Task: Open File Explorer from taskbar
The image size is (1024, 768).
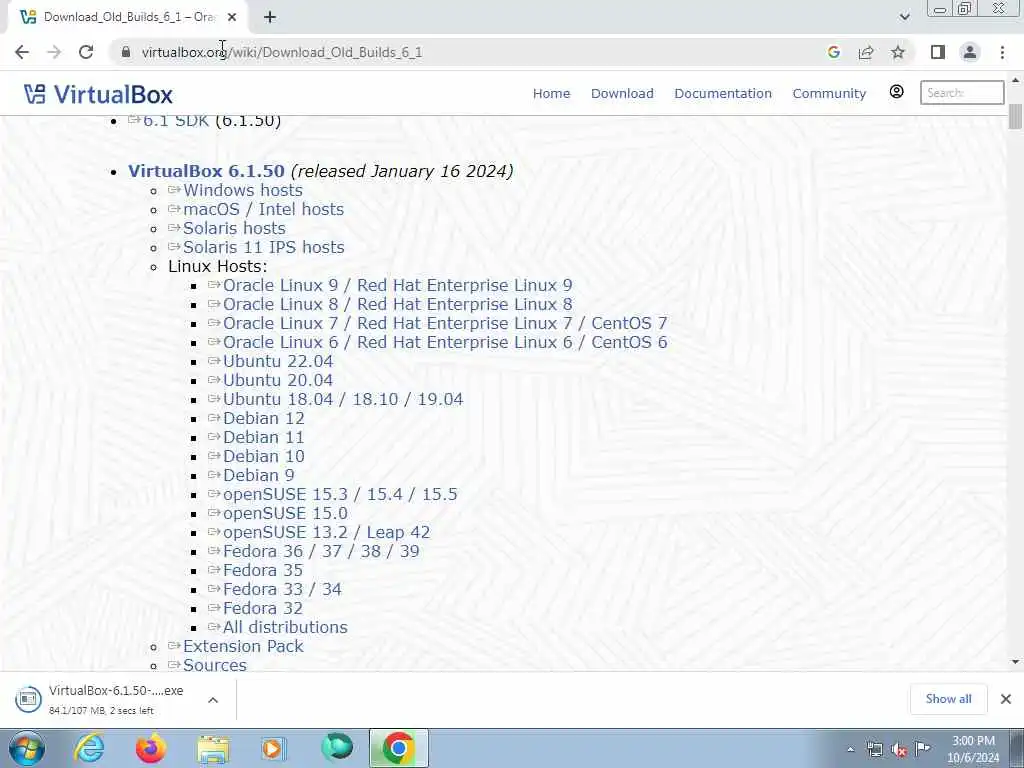Action: click(x=213, y=748)
